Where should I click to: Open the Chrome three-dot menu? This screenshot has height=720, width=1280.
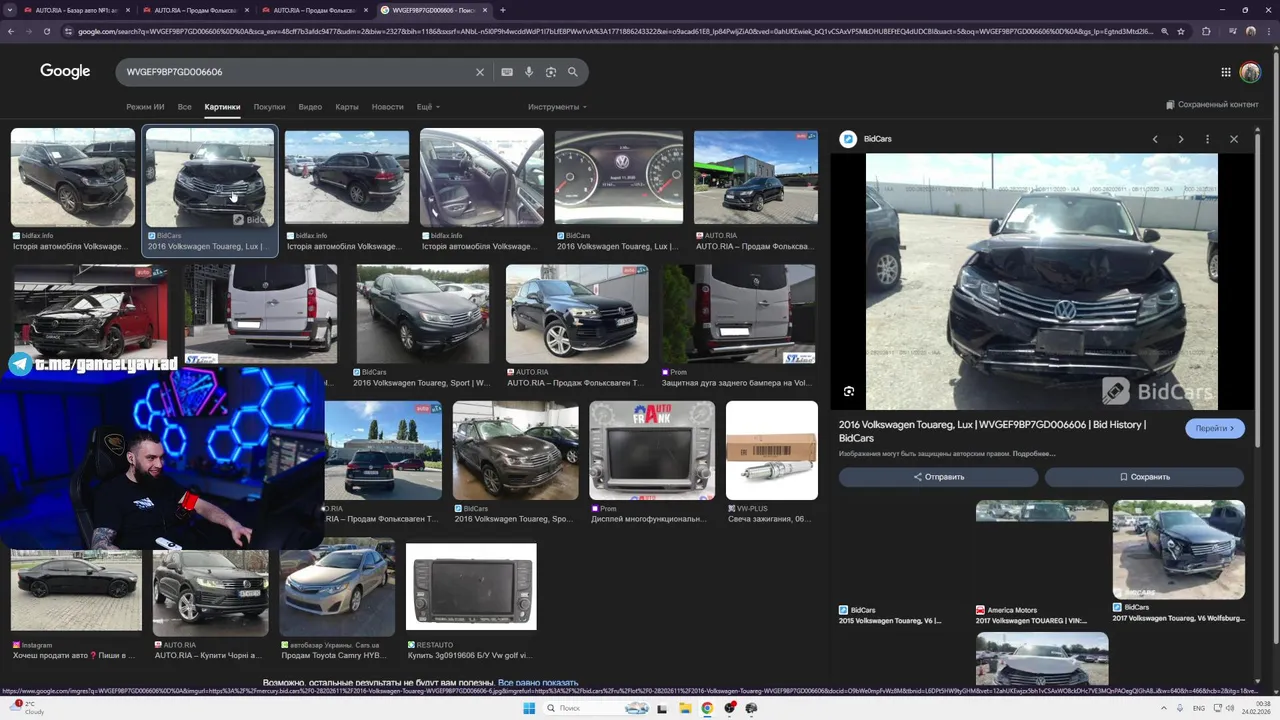tap(1269, 31)
